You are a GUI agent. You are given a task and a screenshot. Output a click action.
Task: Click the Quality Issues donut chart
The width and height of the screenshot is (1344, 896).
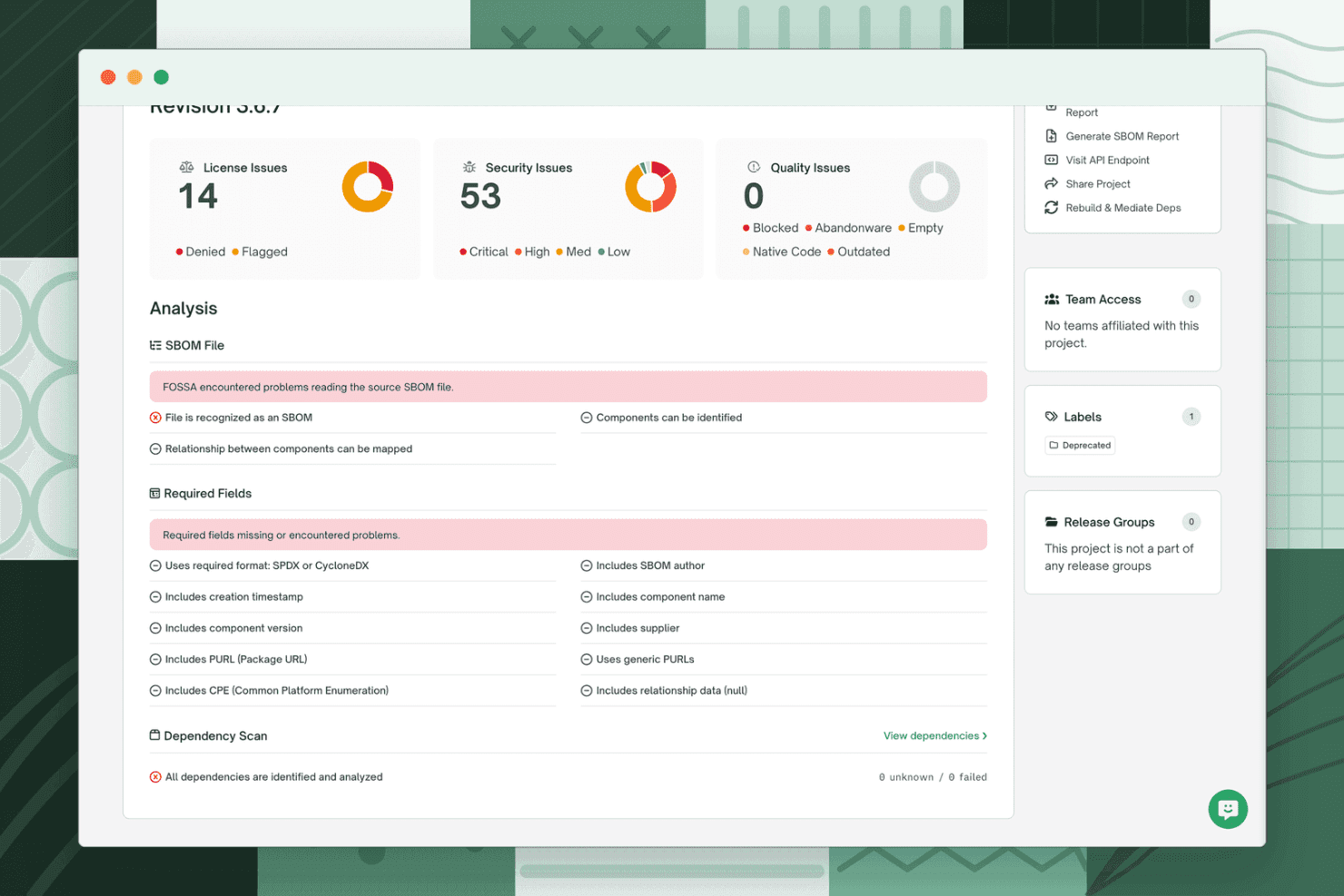(x=934, y=187)
